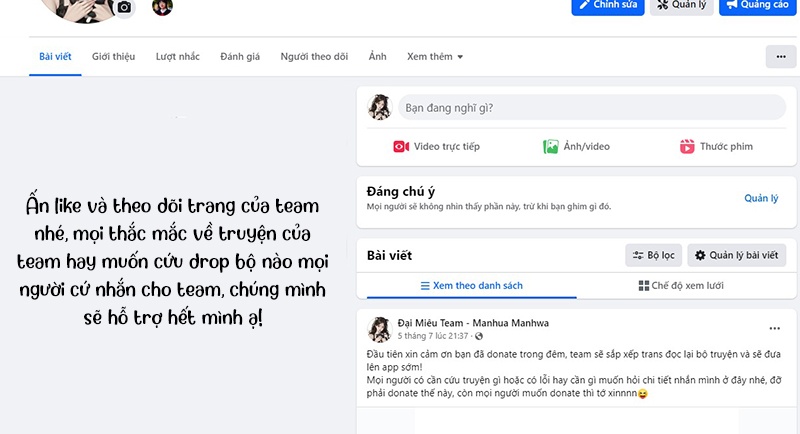The height and width of the screenshot is (434, 800).
Task: Click the camera icon on profile picture
Action: tap(124, 8)
